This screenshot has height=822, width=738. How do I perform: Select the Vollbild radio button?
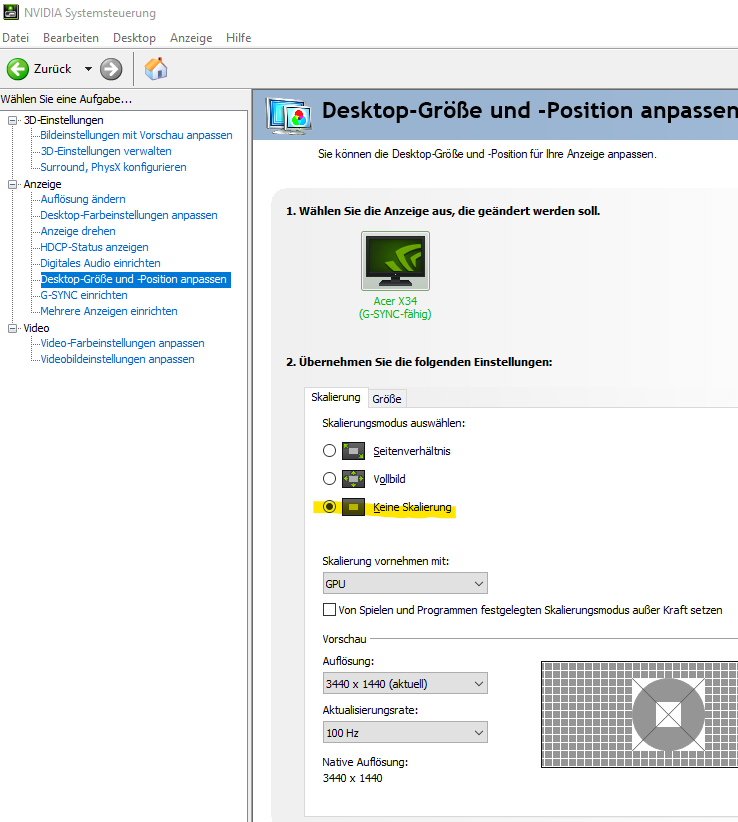coord(329,479)
